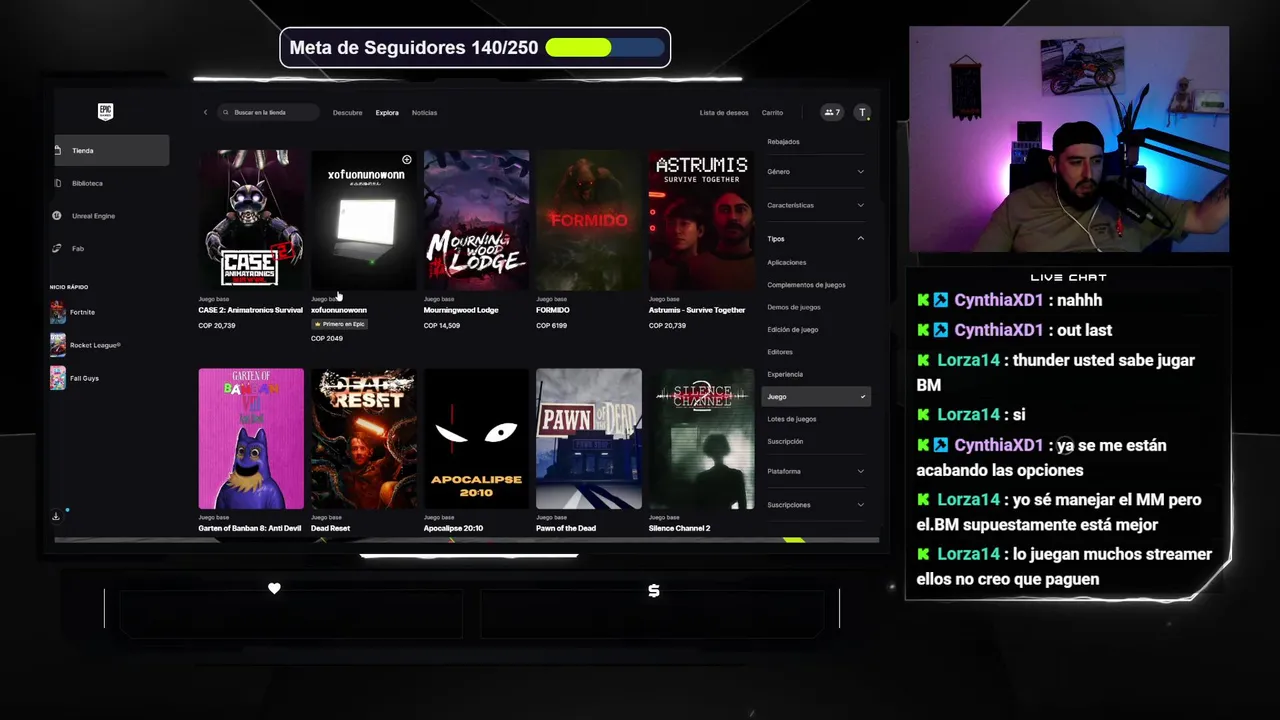Expand the Suscripciones filter
The height and width of the screenshot is (720, 1280).
pyautogui.click(x=816, y=505)
